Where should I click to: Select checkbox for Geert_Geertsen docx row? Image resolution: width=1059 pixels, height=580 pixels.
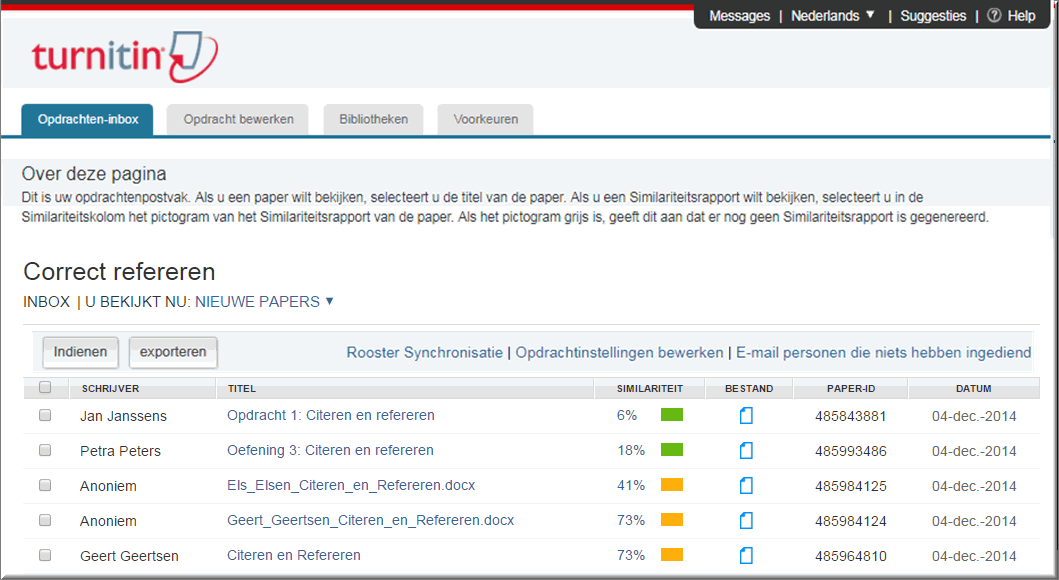coord(45,521)
